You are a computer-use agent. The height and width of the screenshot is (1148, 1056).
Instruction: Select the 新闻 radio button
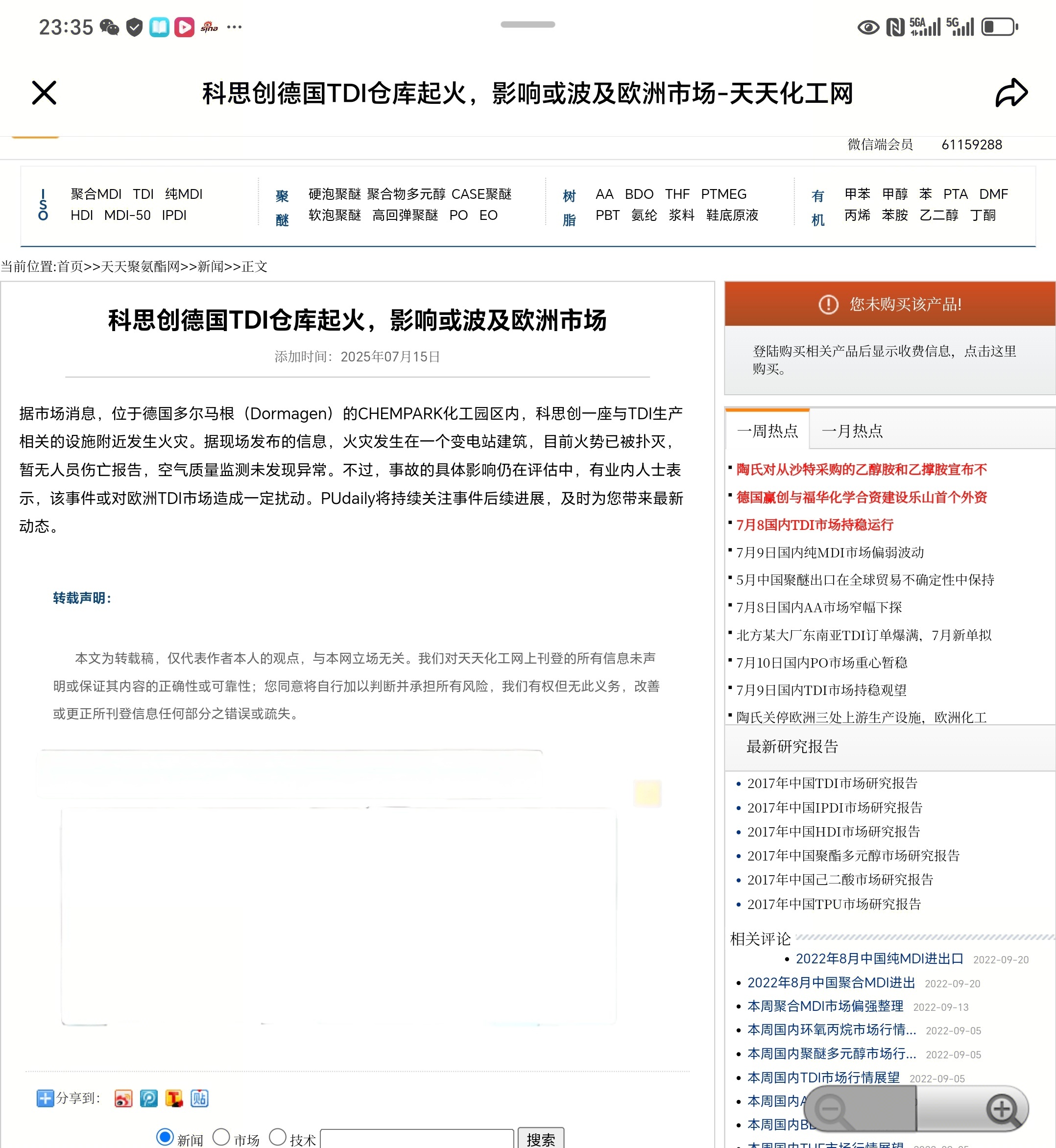click(165, 1137)
